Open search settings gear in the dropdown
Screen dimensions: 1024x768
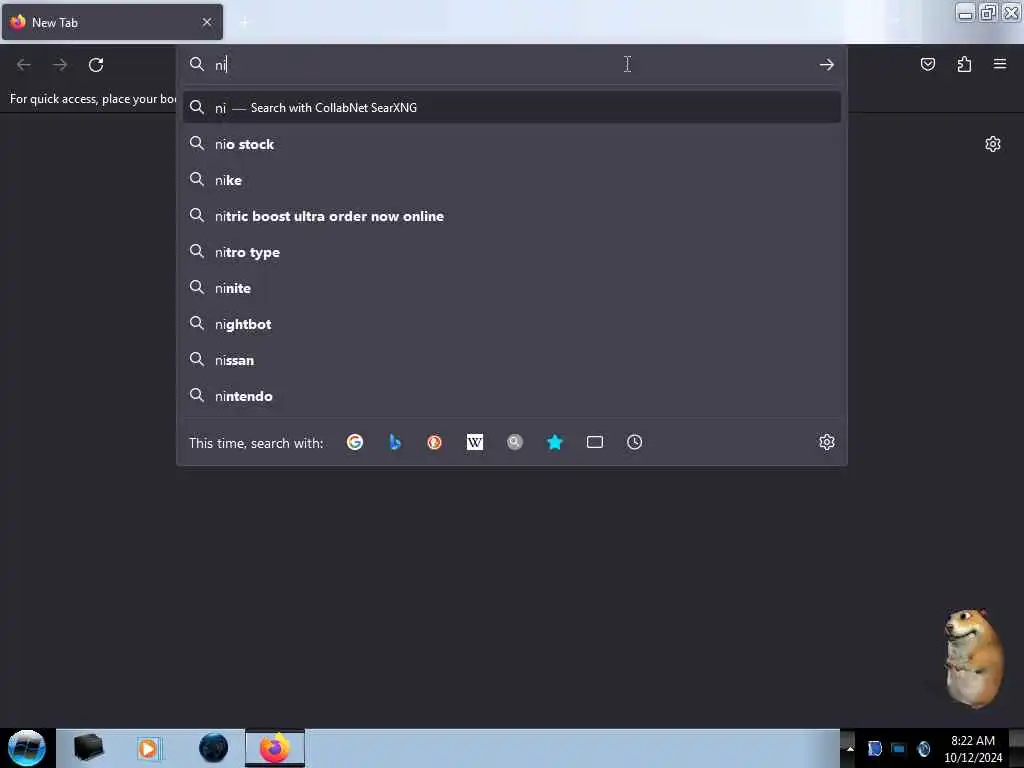827,442
